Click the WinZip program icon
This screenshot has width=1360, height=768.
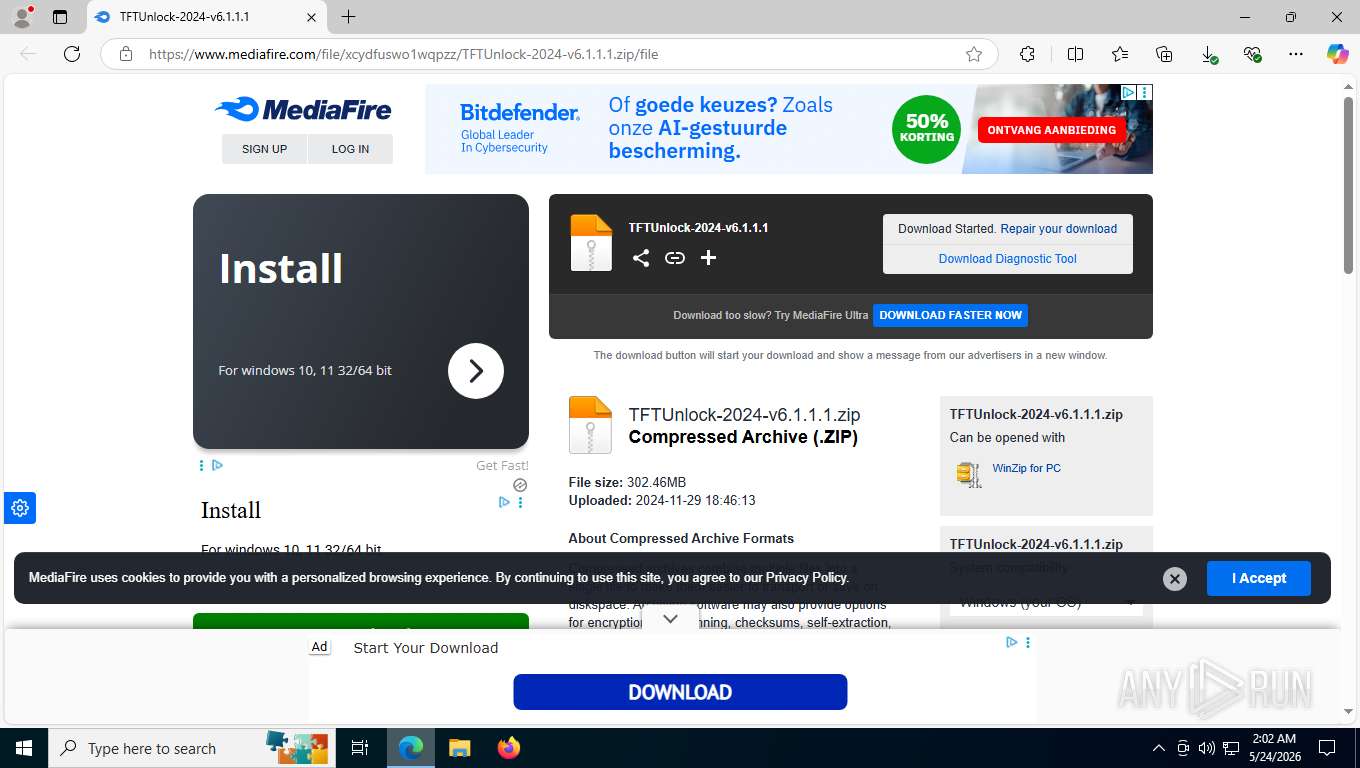[x=968, y=474]
